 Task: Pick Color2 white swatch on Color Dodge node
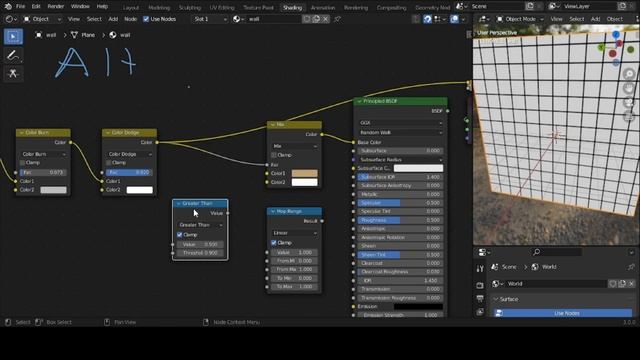[x=140, y=190]
